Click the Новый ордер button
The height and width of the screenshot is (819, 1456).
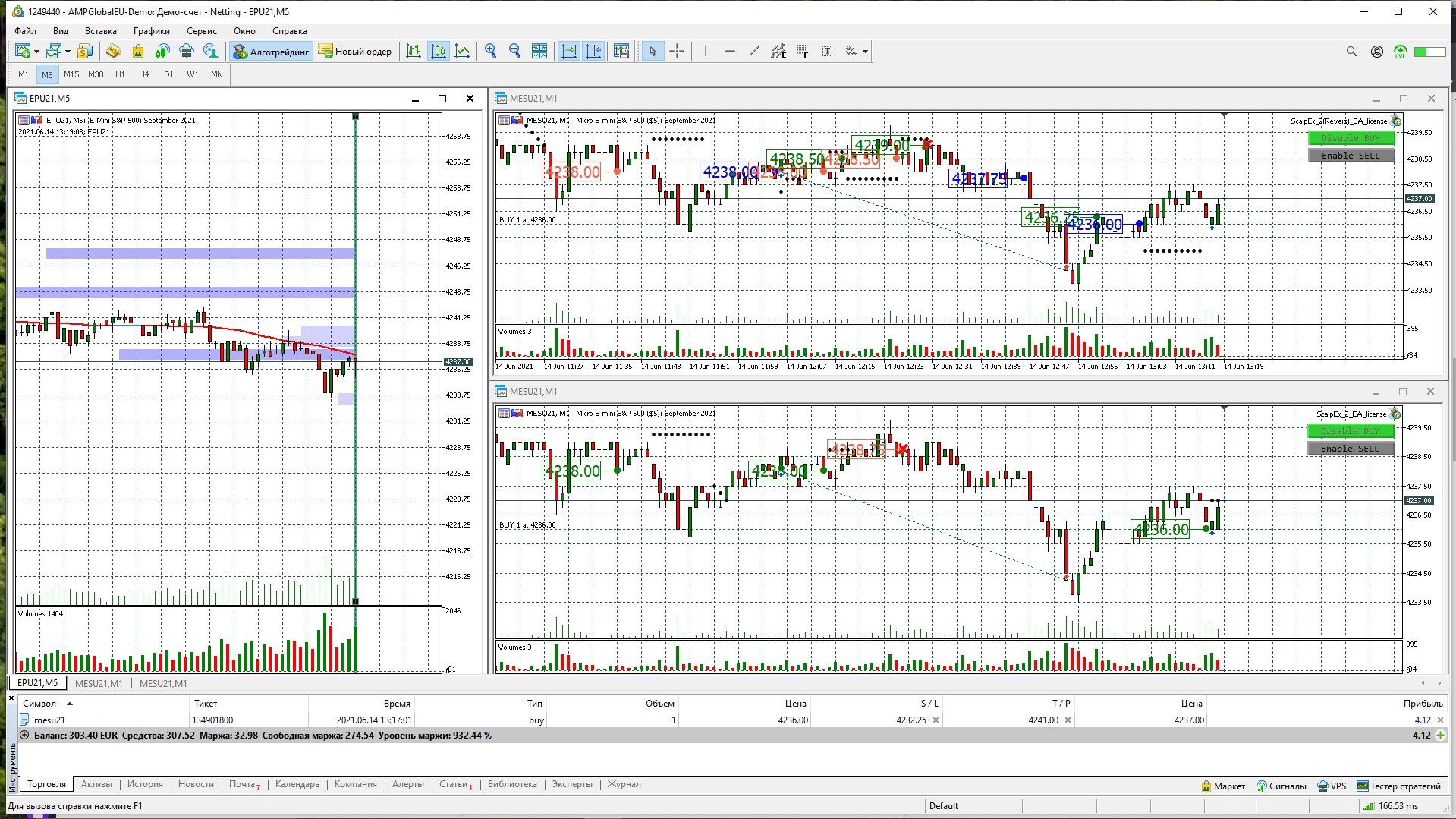355,52
